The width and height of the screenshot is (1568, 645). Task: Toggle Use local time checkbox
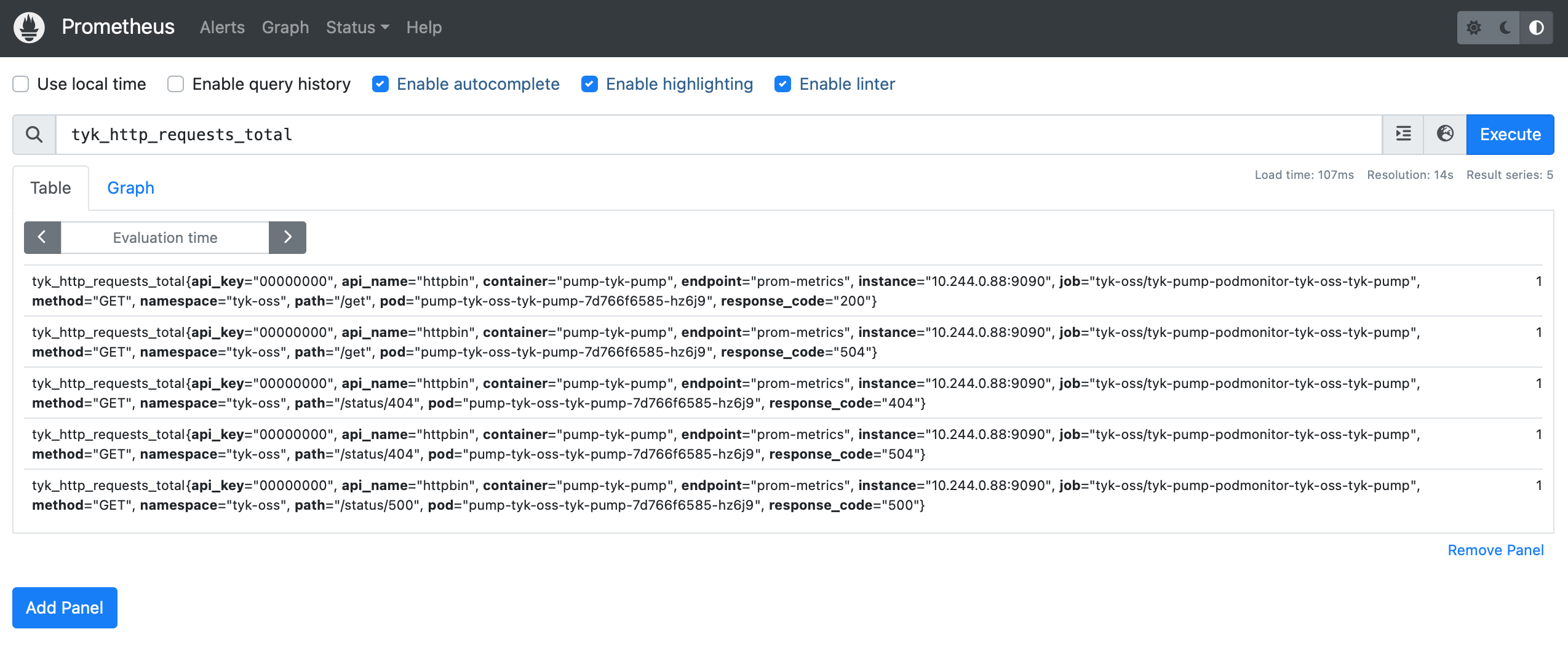tap(21, 84)
